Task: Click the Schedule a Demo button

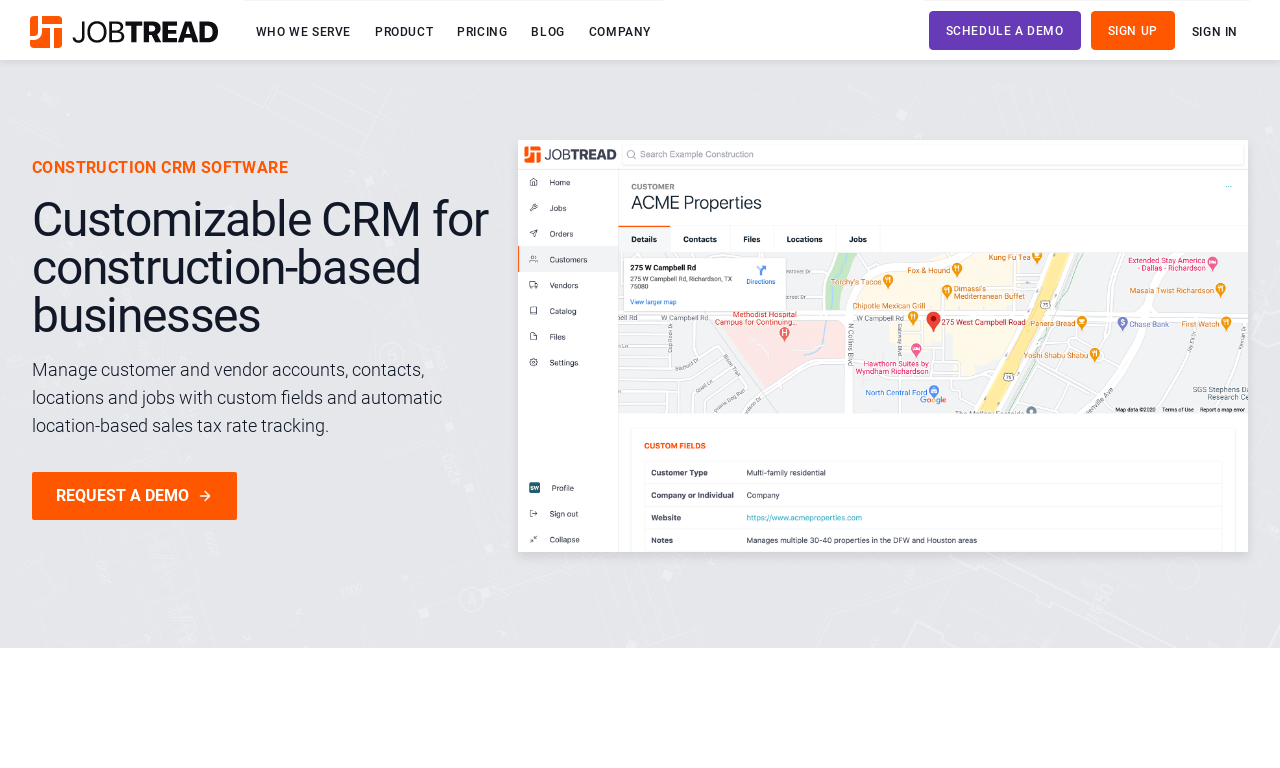Action: (1005, 31)
